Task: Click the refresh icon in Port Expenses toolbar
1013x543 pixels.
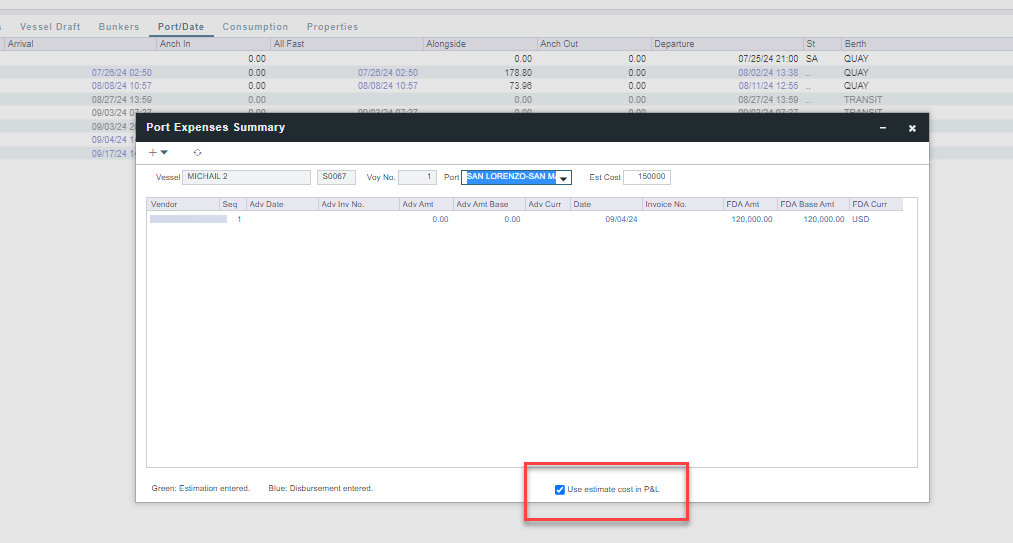Action: point(197,152)
